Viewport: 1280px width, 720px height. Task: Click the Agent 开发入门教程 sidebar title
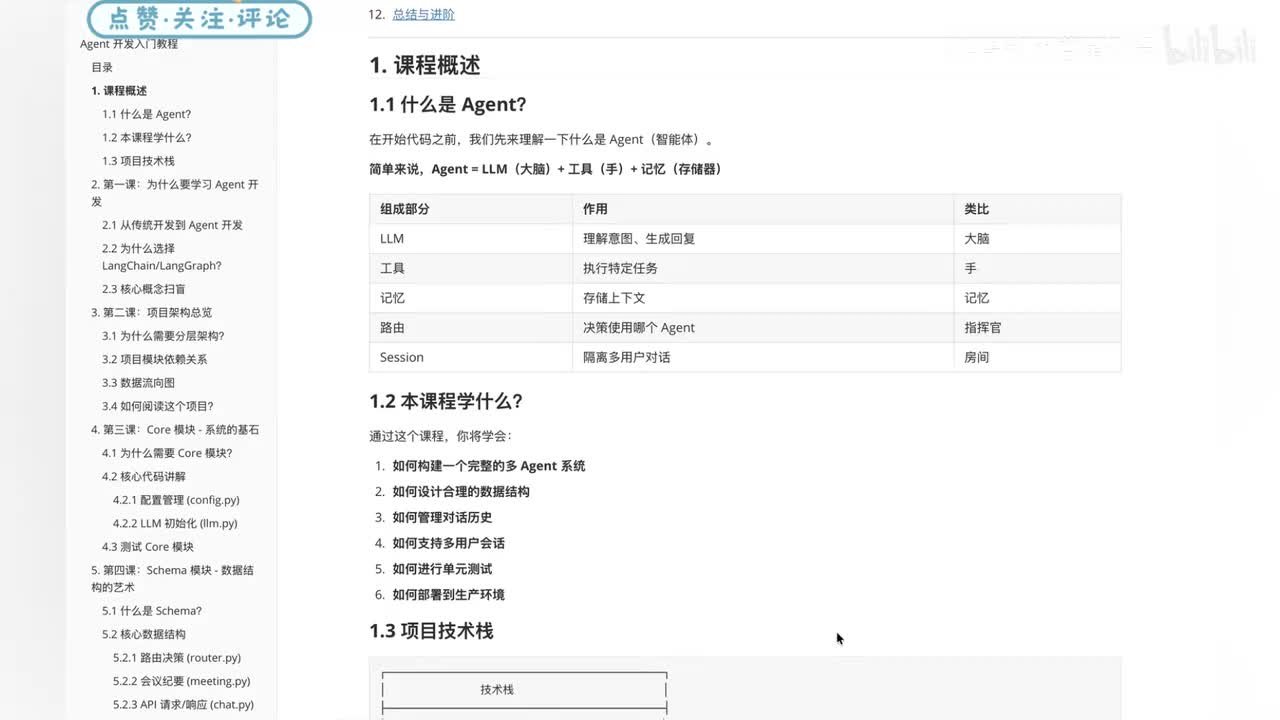(x=129, y=44)
